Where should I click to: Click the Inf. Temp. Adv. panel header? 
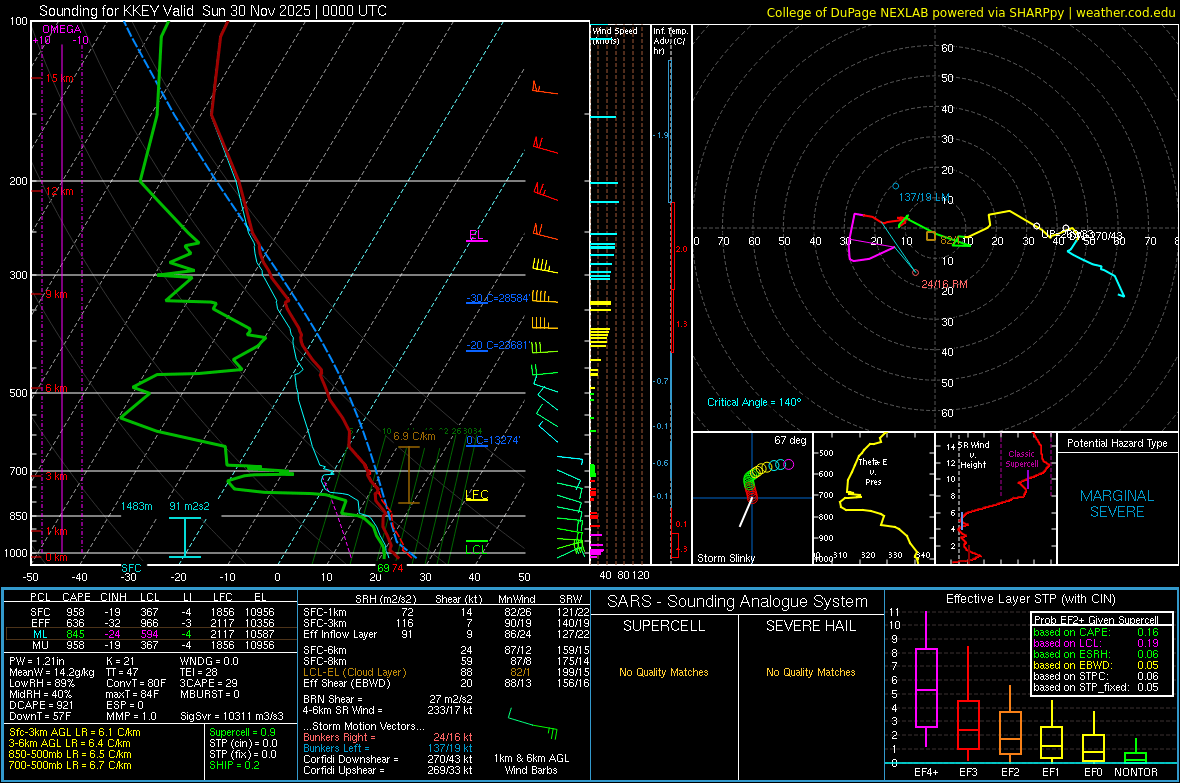point(670,41)
